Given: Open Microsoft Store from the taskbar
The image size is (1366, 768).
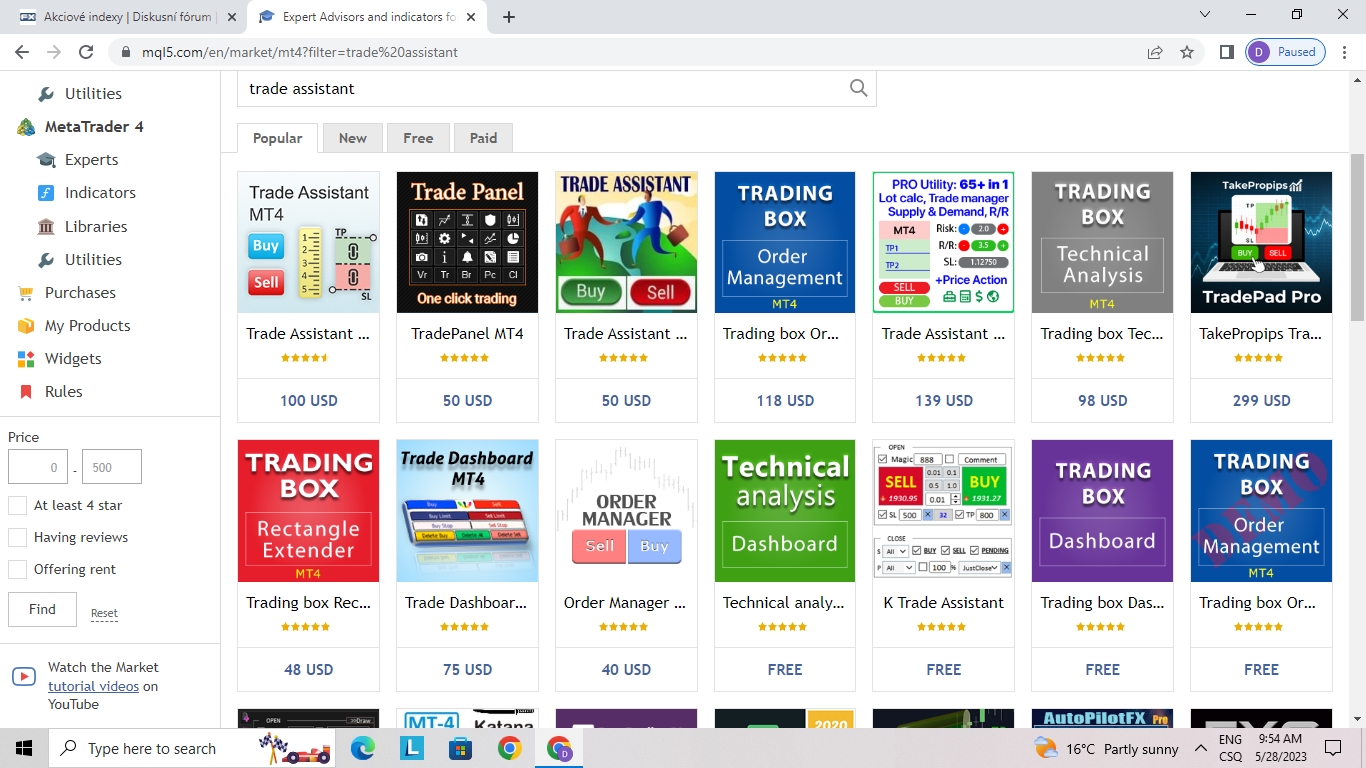Looking at the screenshot, I should [x=460, y=748].
